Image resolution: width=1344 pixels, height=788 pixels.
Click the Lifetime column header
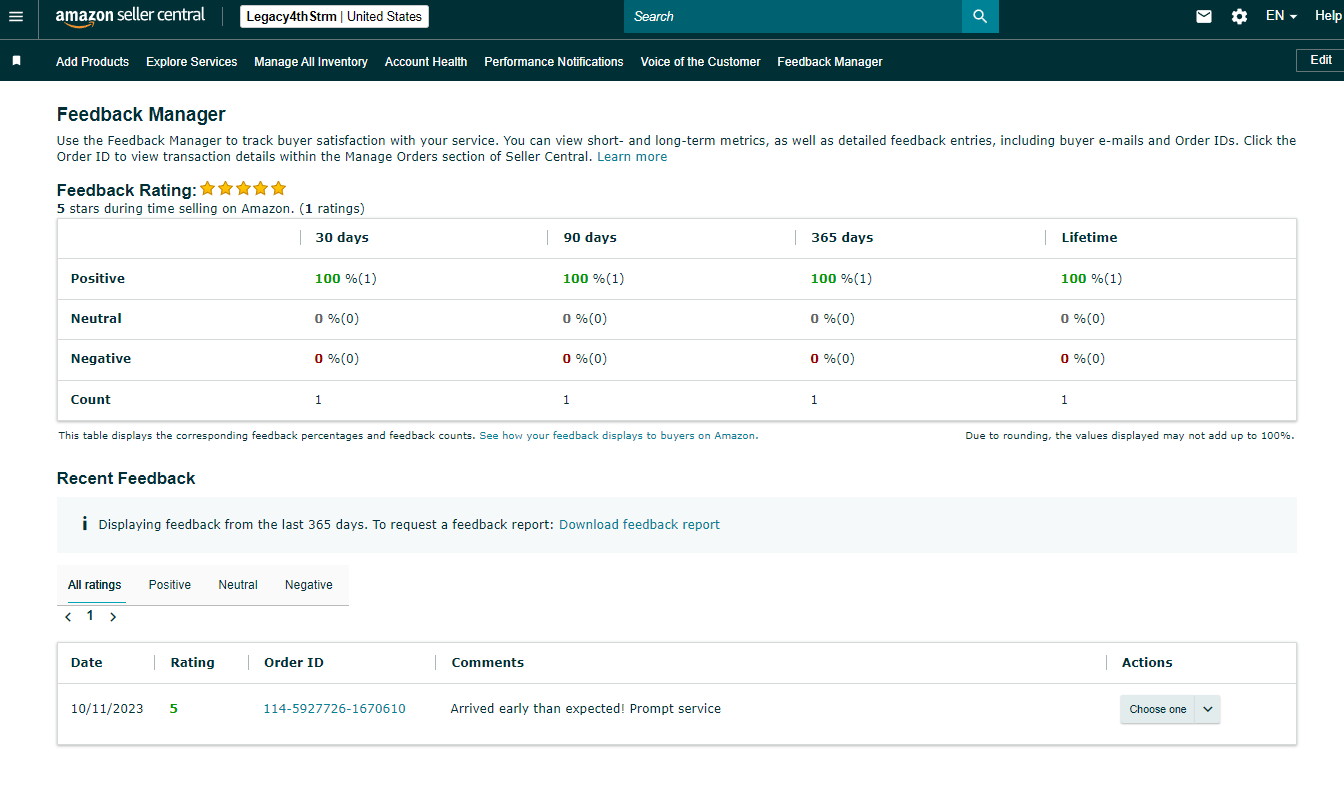[x=1090, y=238]
